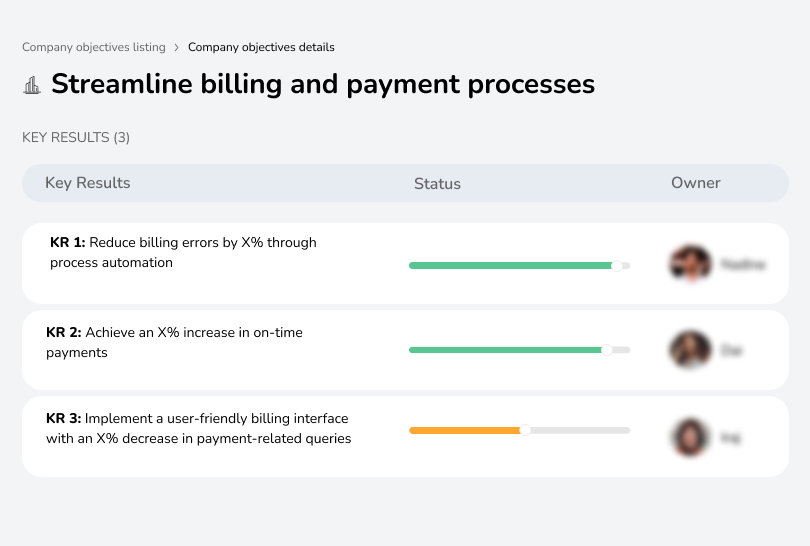Open the Company objectives listing breadcrumb
Viewport: 810px width, 546px height.
[94, 47]
